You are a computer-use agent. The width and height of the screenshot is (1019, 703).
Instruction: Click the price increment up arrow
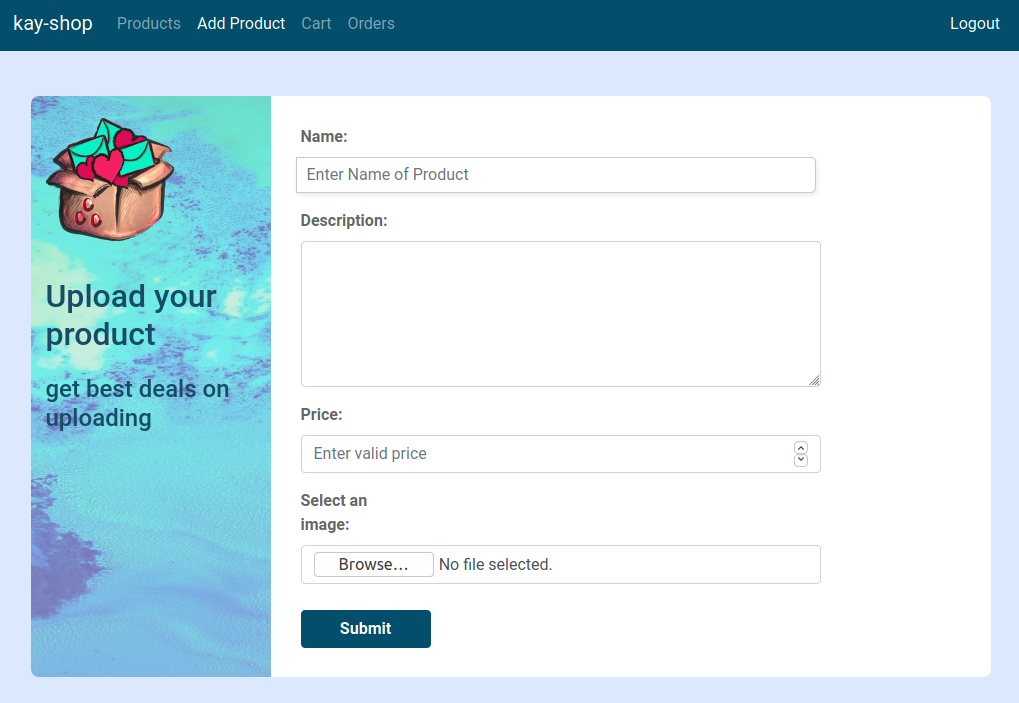800,448
